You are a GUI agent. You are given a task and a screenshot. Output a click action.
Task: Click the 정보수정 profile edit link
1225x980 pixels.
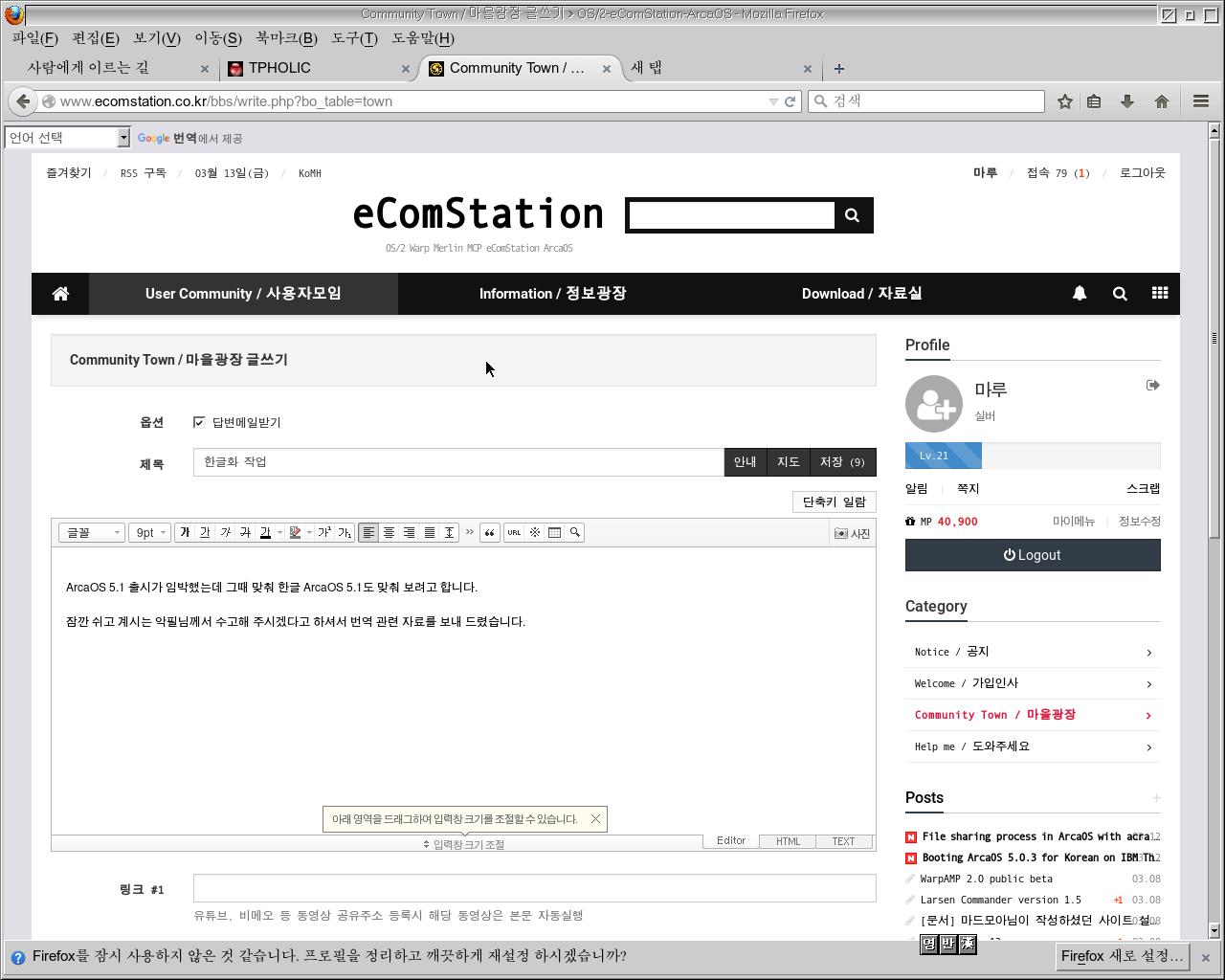pos(1139,522)
